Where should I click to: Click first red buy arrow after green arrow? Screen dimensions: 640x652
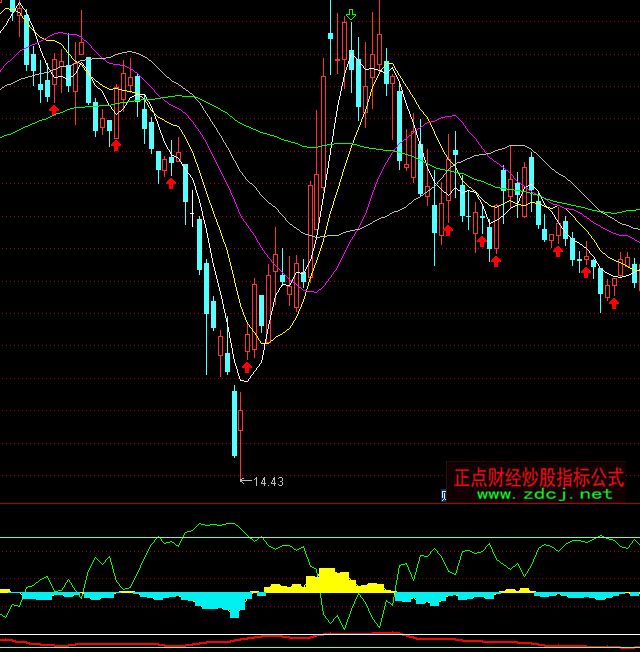coord(448,230)
